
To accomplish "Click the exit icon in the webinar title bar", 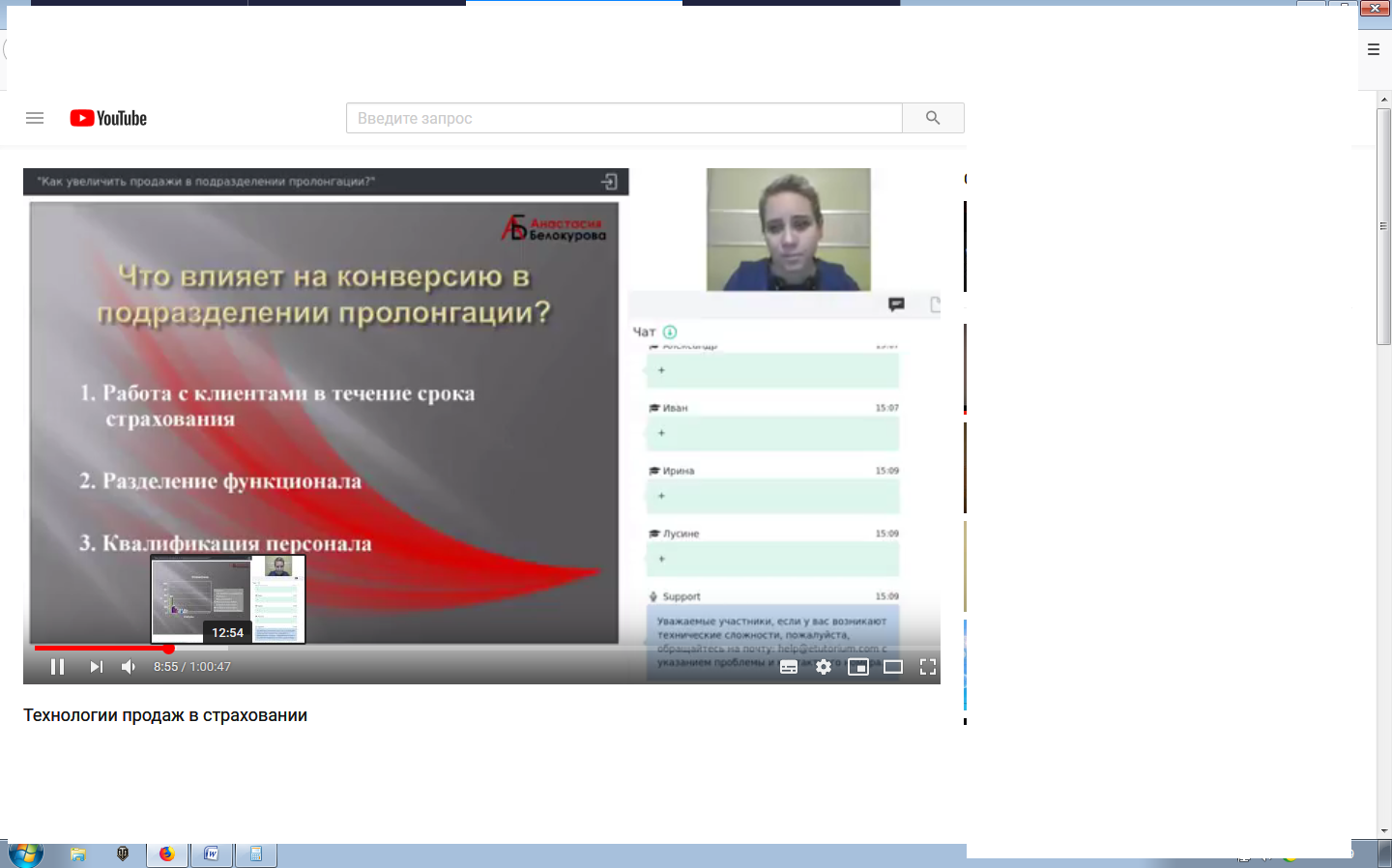I will pos(609,182).
